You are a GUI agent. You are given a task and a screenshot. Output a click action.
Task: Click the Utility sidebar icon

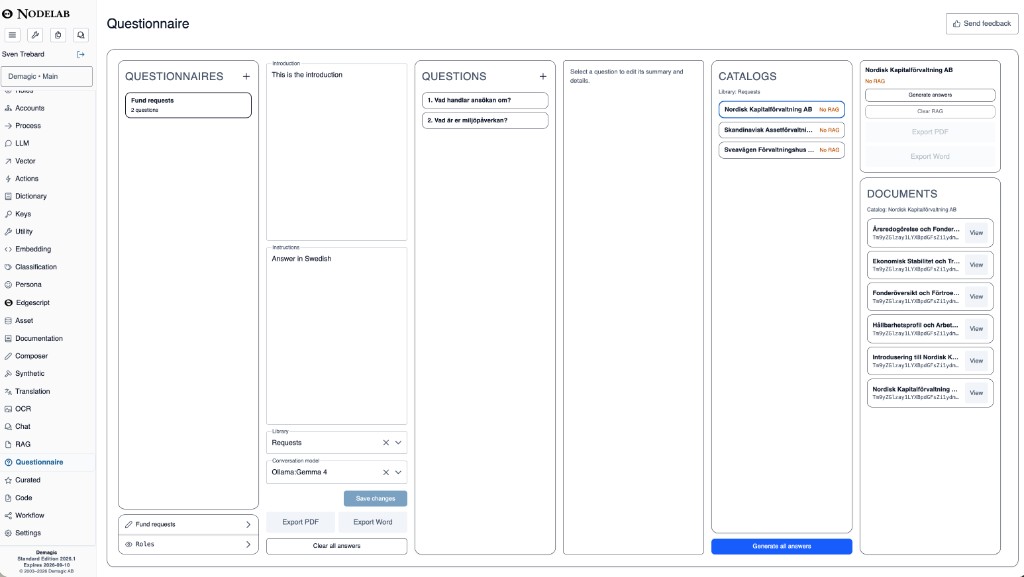8,232
